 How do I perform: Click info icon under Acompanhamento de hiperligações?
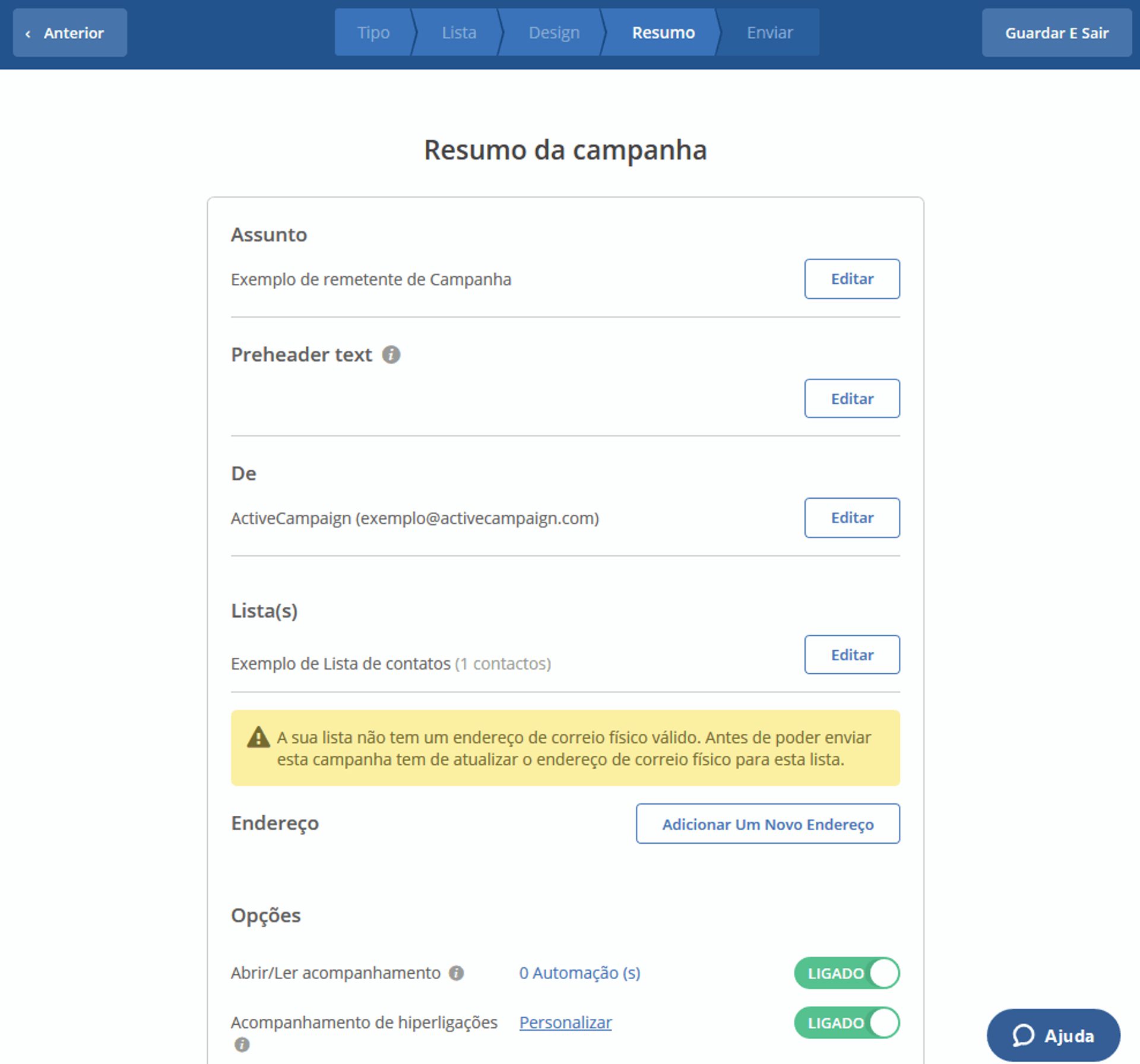(x=242, y=1044)
